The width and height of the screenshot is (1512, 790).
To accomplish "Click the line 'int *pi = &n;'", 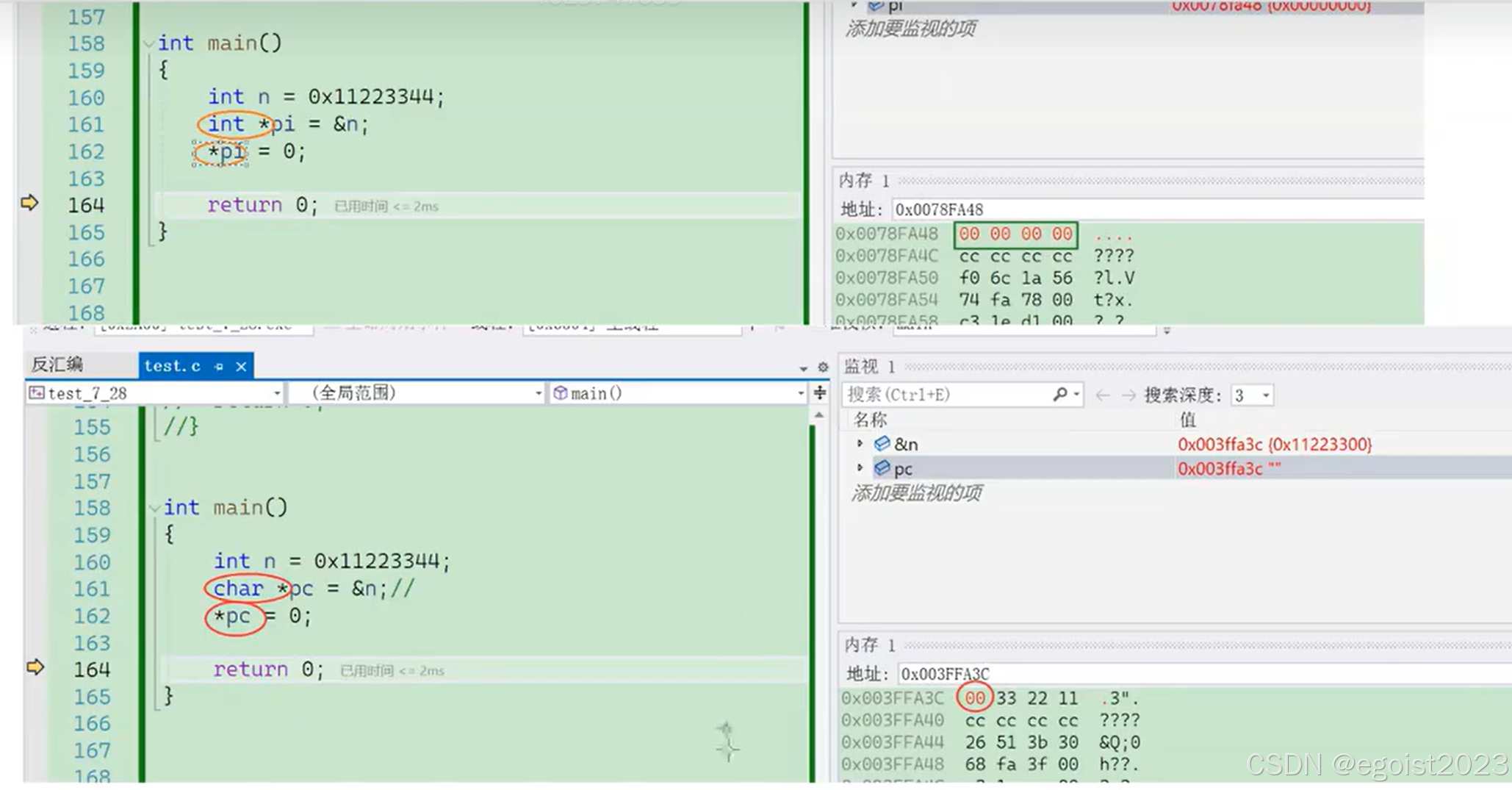I will click(x=288, y=124).
